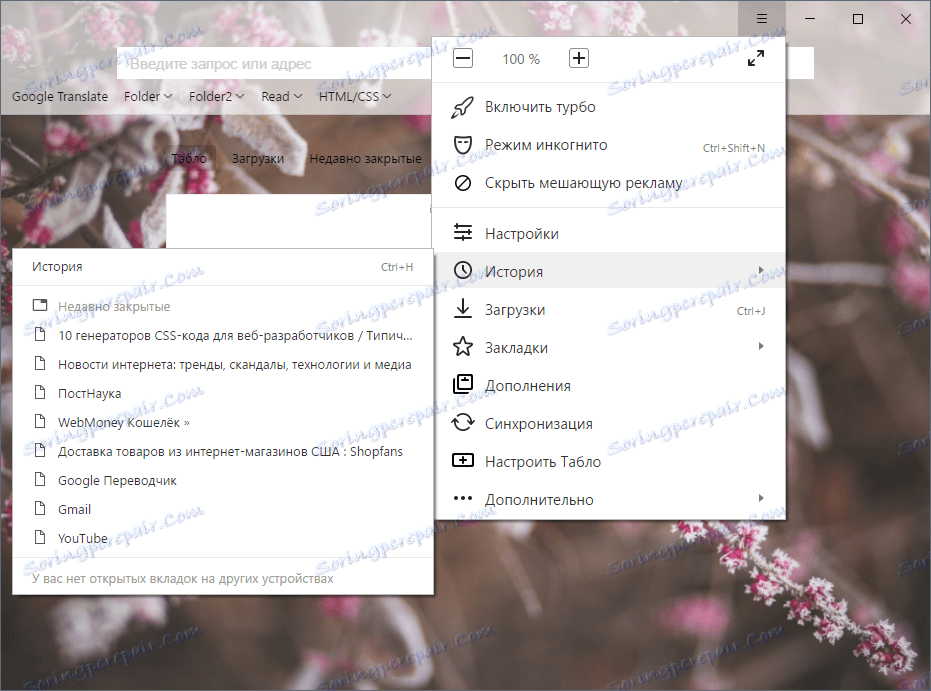Viewport: 931px width, 691px height.
Task: Switch to the Табло tab
Action: [191, 157]
